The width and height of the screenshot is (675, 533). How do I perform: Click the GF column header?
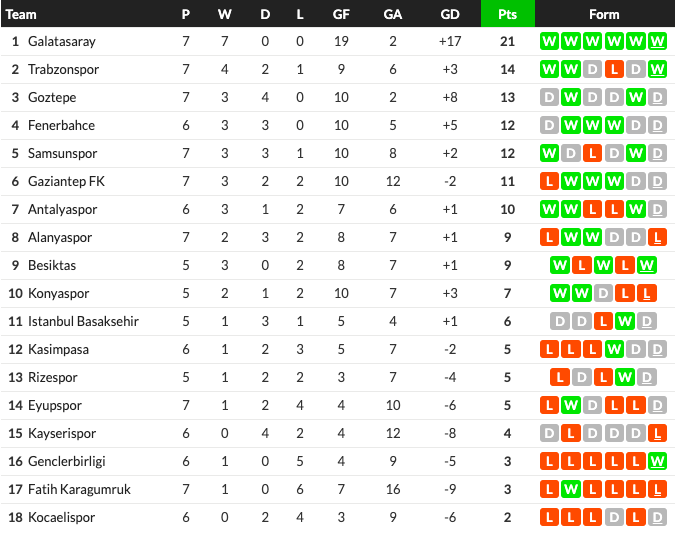pyautogui.click(x=341, y=14)
